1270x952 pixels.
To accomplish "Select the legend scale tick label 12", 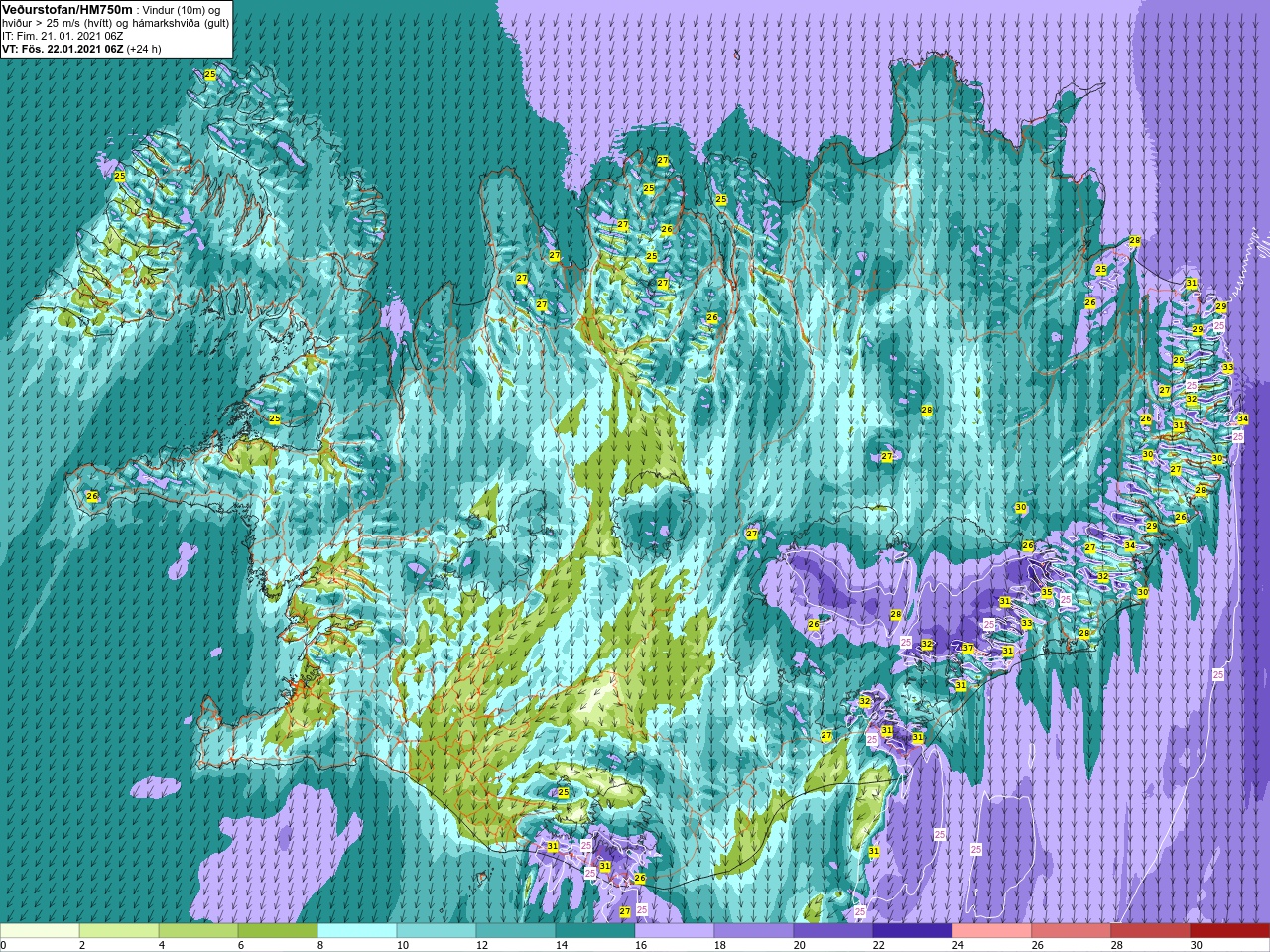I will coord(481,945).
